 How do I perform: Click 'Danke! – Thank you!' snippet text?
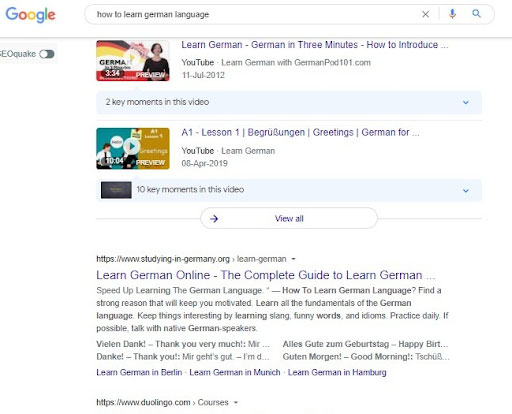(x=137, y=357)
